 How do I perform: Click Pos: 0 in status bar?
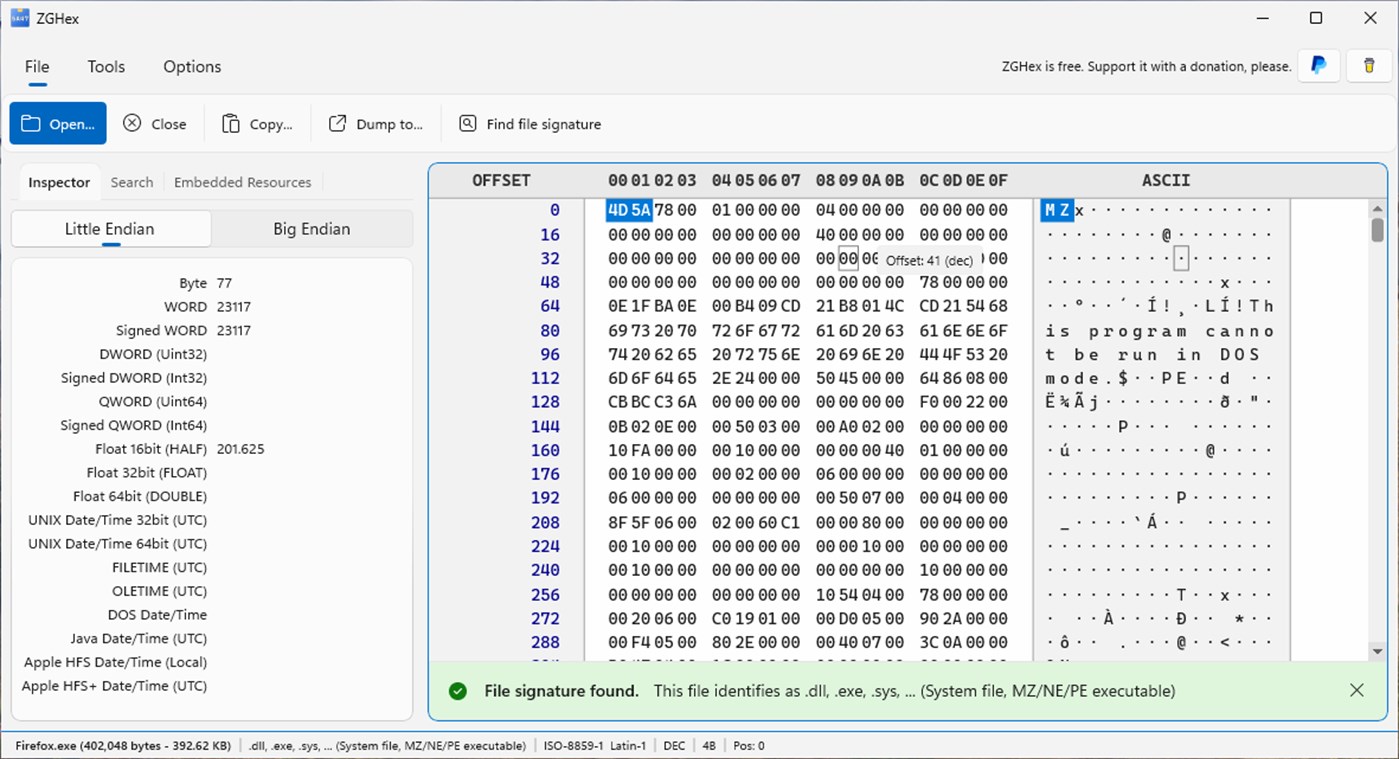click(x=748, y=745)
